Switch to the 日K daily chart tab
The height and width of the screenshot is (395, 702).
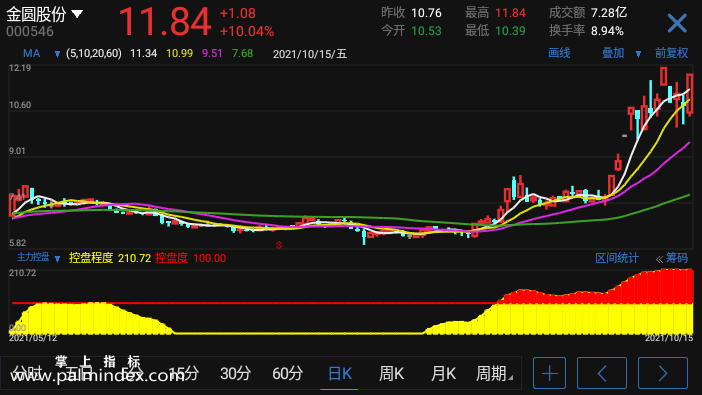click(339, 373)
